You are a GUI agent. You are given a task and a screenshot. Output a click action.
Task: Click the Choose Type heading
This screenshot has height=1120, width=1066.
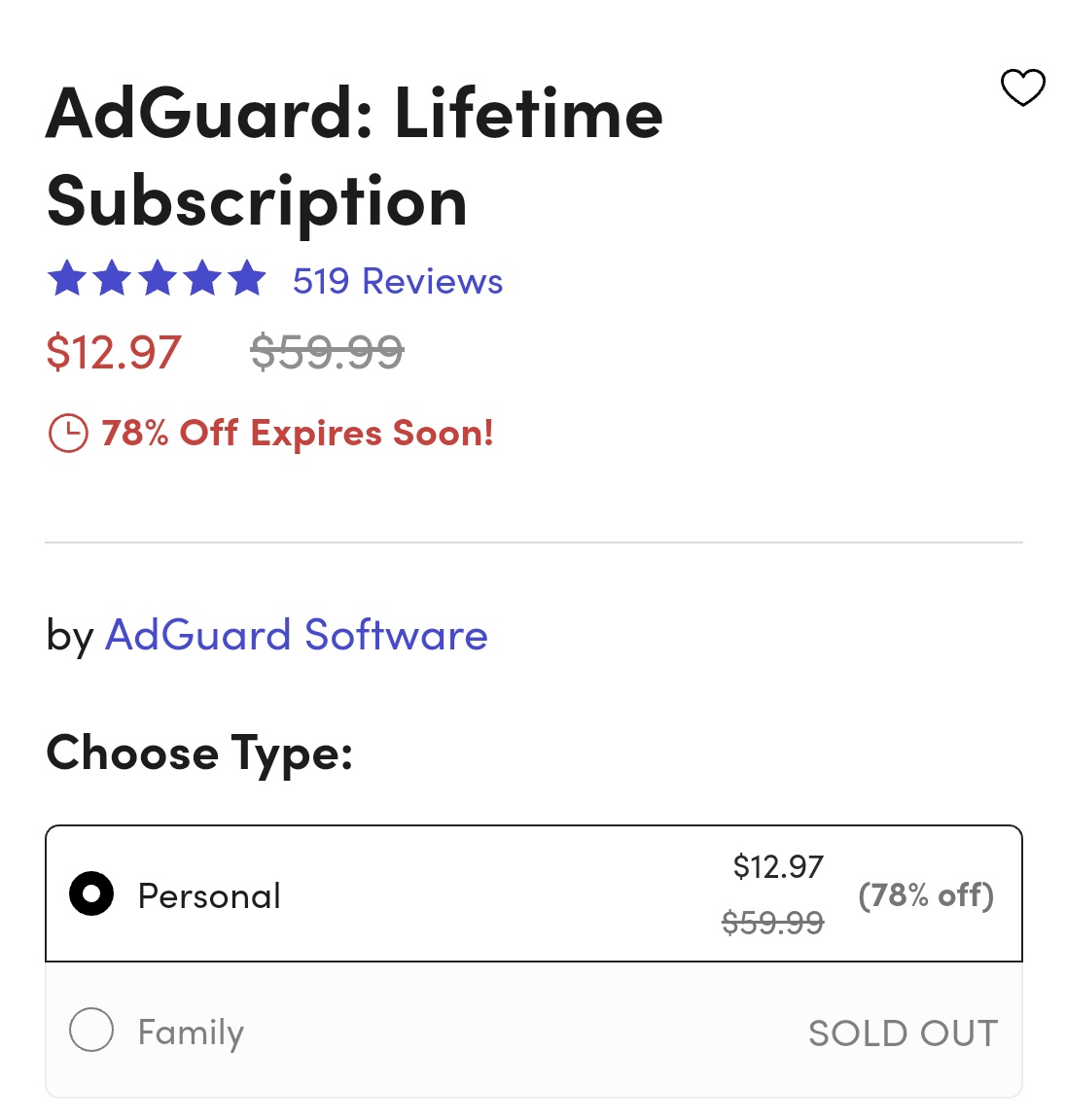199,753
